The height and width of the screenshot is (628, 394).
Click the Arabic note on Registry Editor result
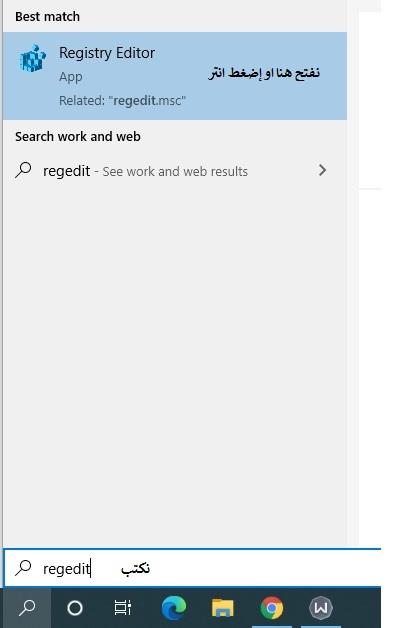pos(264,73)
